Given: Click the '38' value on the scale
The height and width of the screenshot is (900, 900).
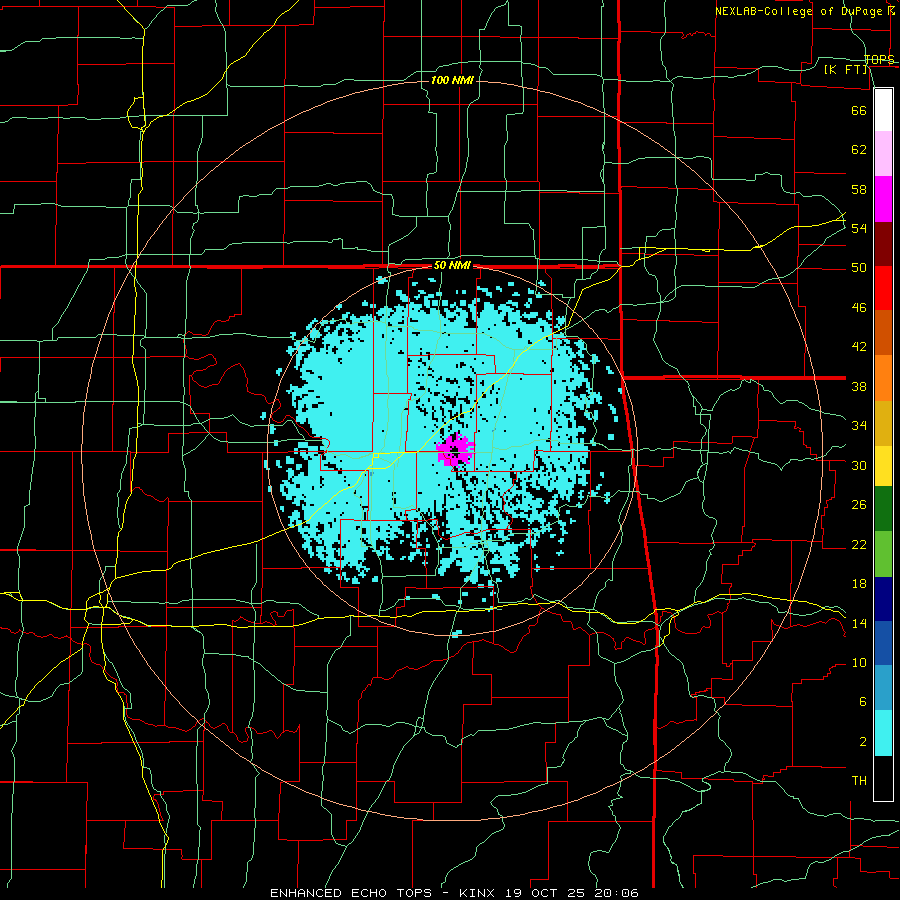Looking at the screenshot, I should tap(859, 386).
